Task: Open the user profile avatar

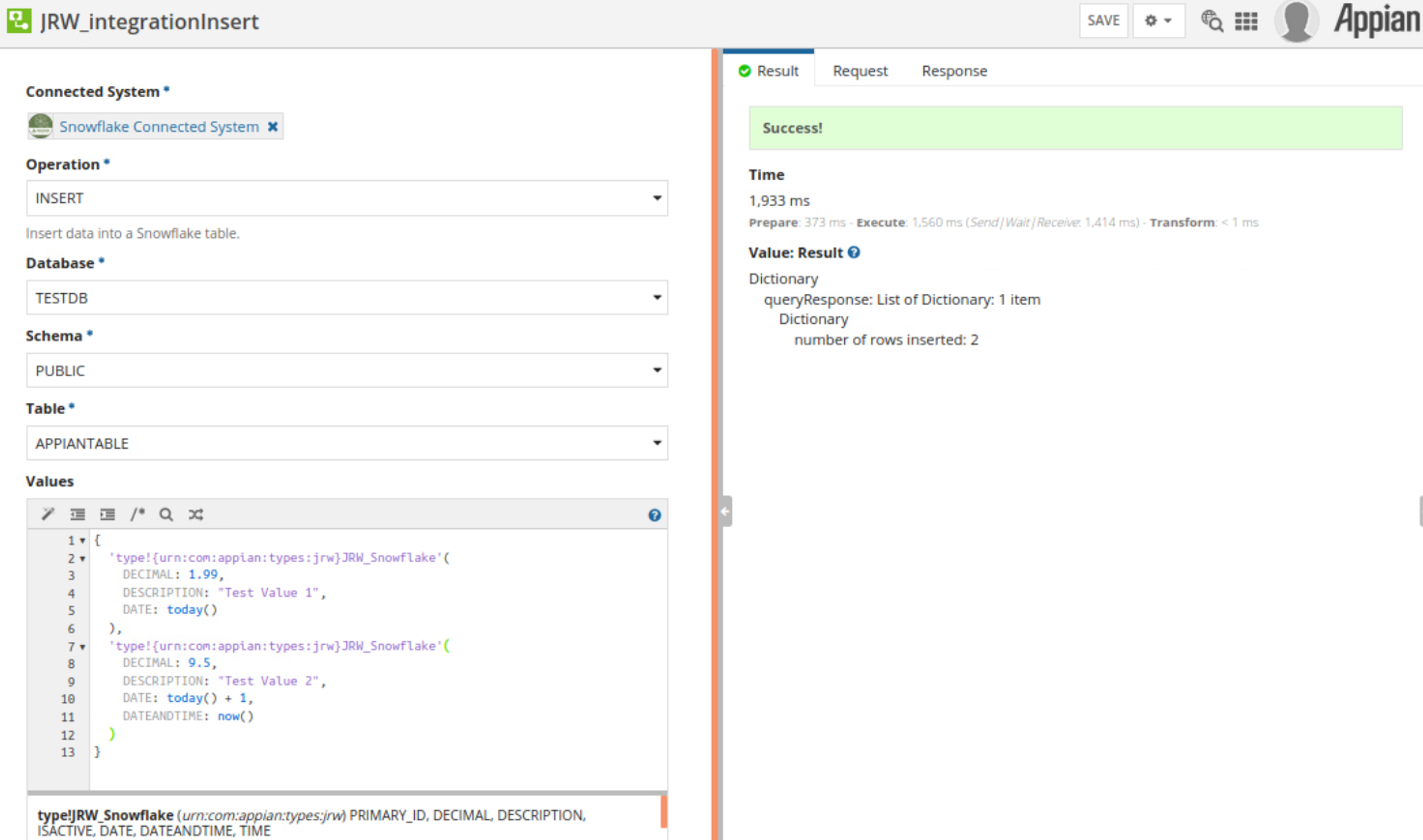Action: click(x=1296, y=21)
